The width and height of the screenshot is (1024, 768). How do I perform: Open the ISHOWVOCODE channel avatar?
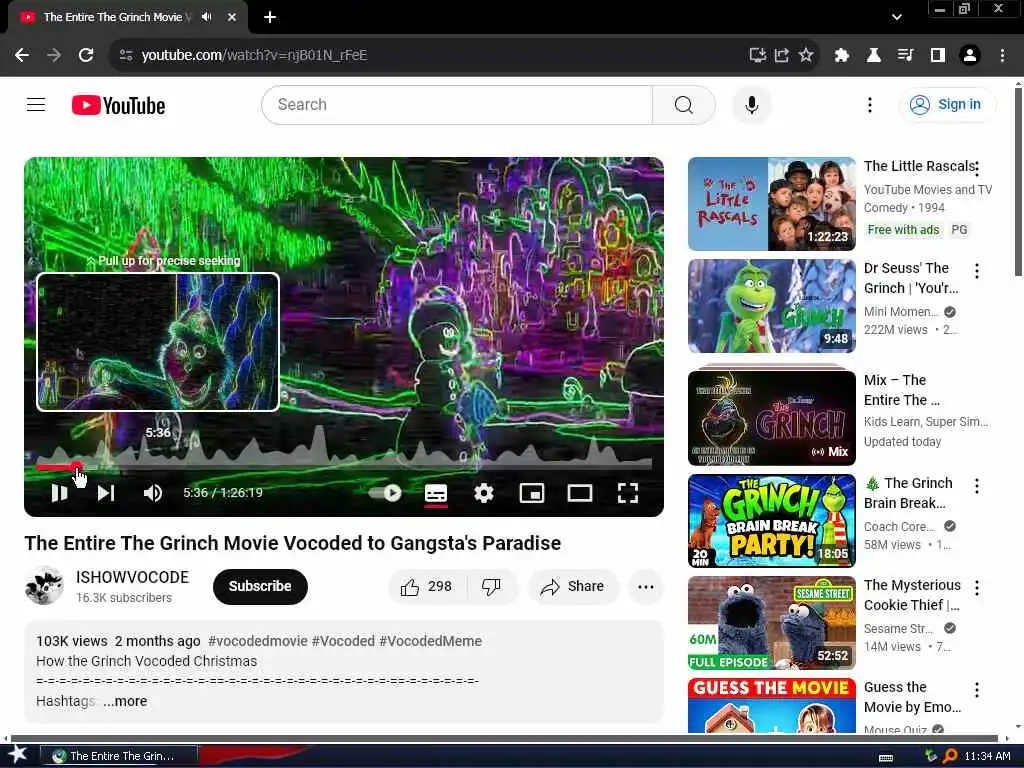pyautogui.click(x=44, y=585)
